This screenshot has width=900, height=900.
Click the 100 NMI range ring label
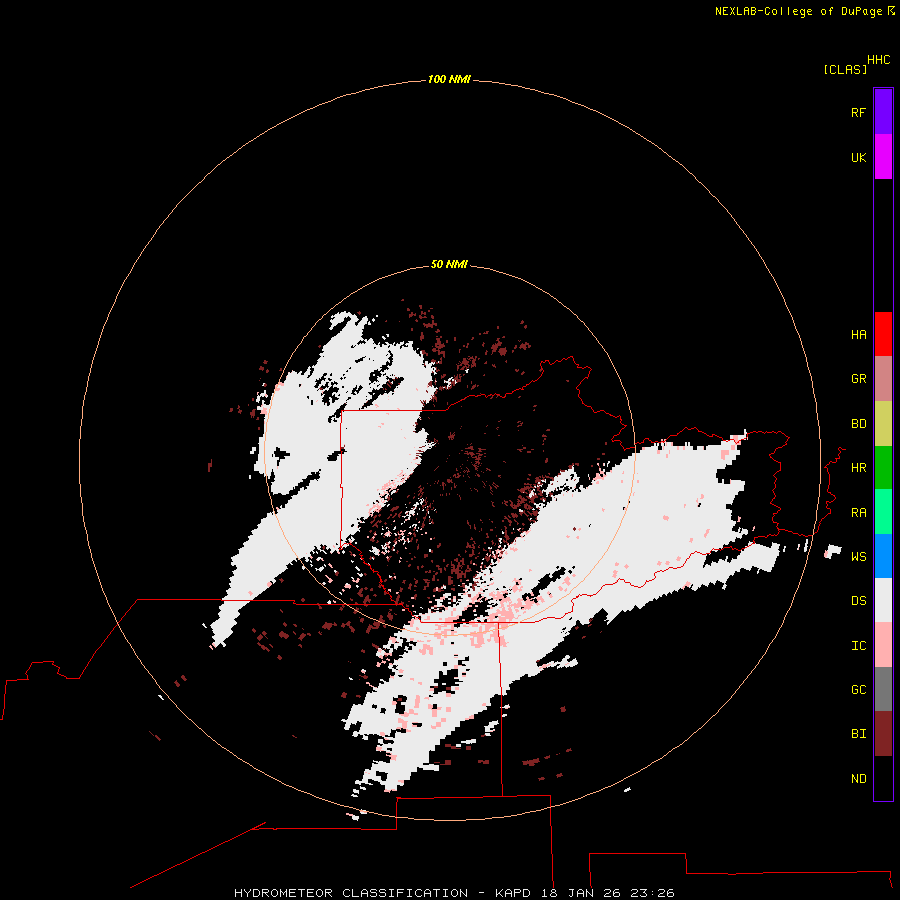449,79
